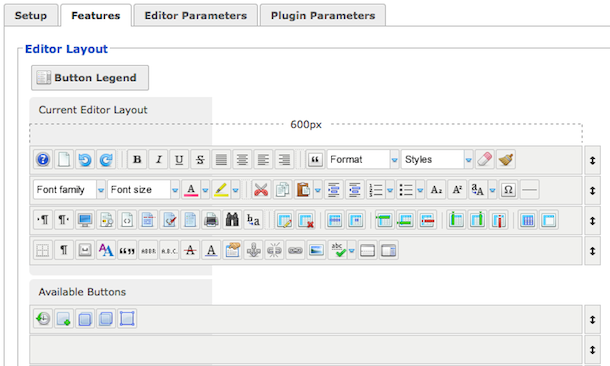Click the red scissors Cut icon

[261, 190]
